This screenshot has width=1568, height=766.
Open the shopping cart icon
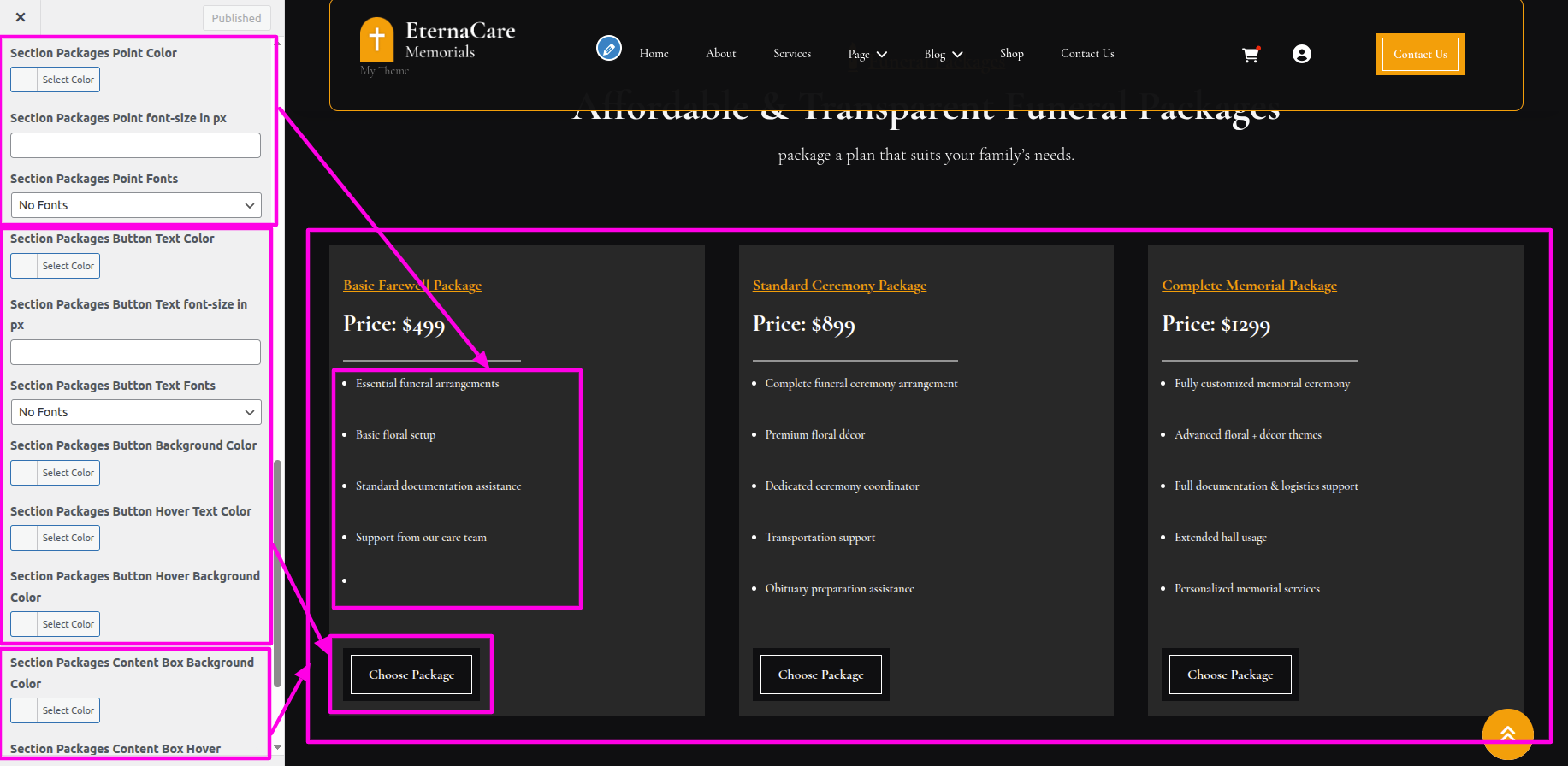coord(1250,55)
